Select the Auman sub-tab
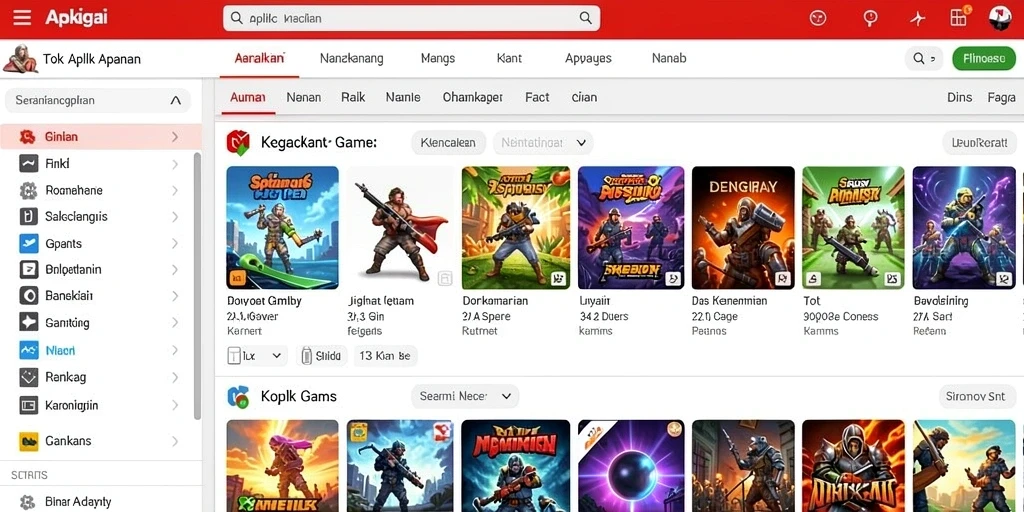The width and height of the screenshot is (1024, 512). tap(248, 97)
